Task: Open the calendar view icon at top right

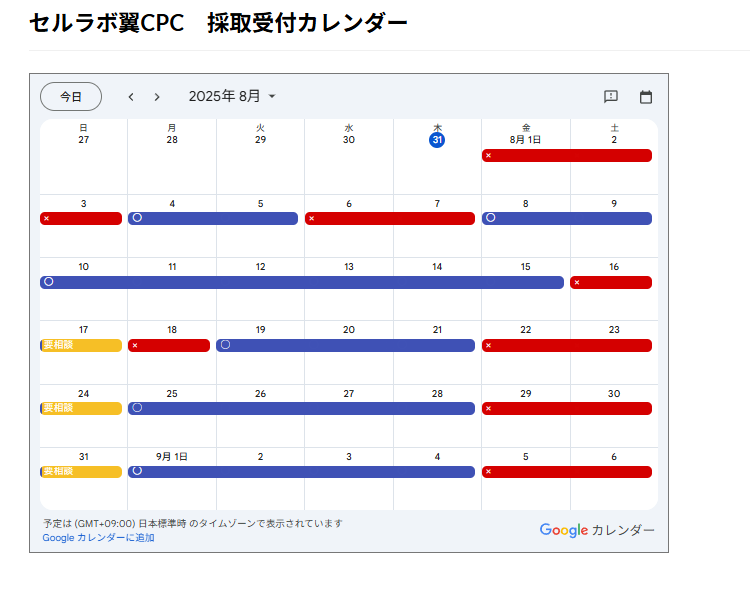Action: pos(646,97)
